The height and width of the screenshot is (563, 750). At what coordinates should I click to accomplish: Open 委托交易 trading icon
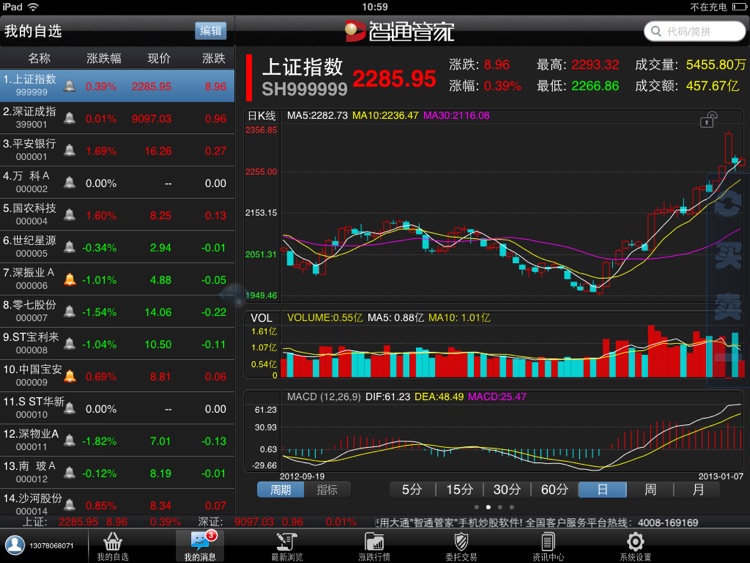coord(461,546)
